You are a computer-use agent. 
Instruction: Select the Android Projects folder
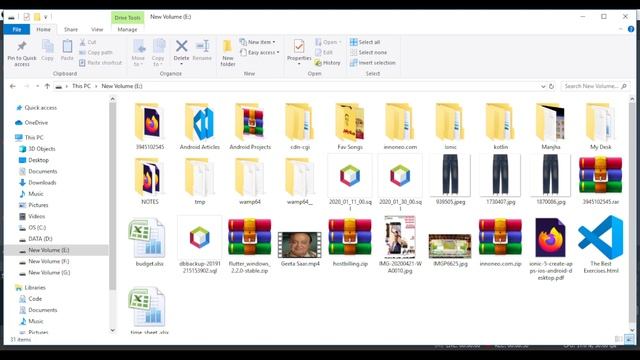pos(250,127)
